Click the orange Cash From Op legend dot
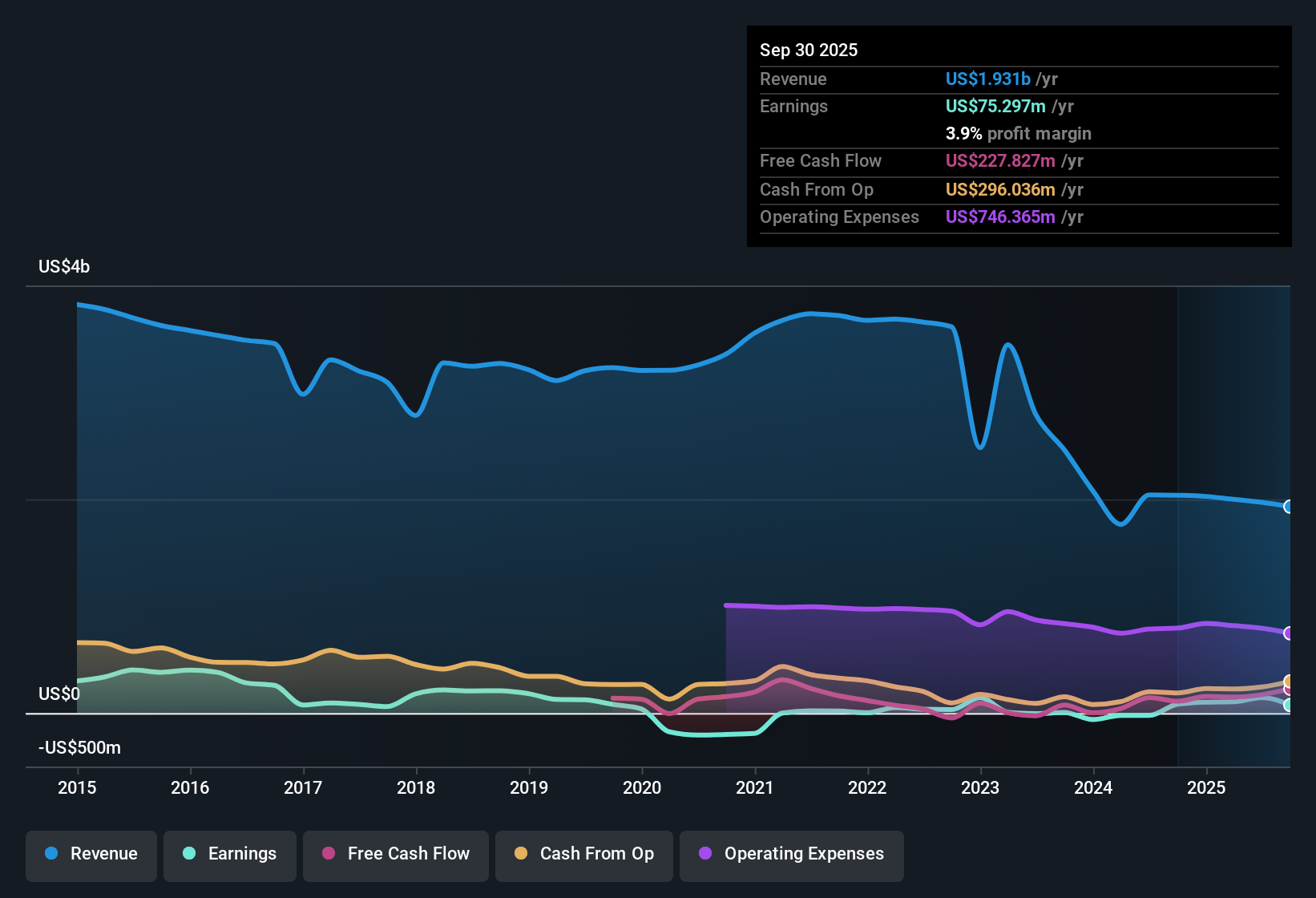Viewport: 1316px width, 898px height. [521, 853]
